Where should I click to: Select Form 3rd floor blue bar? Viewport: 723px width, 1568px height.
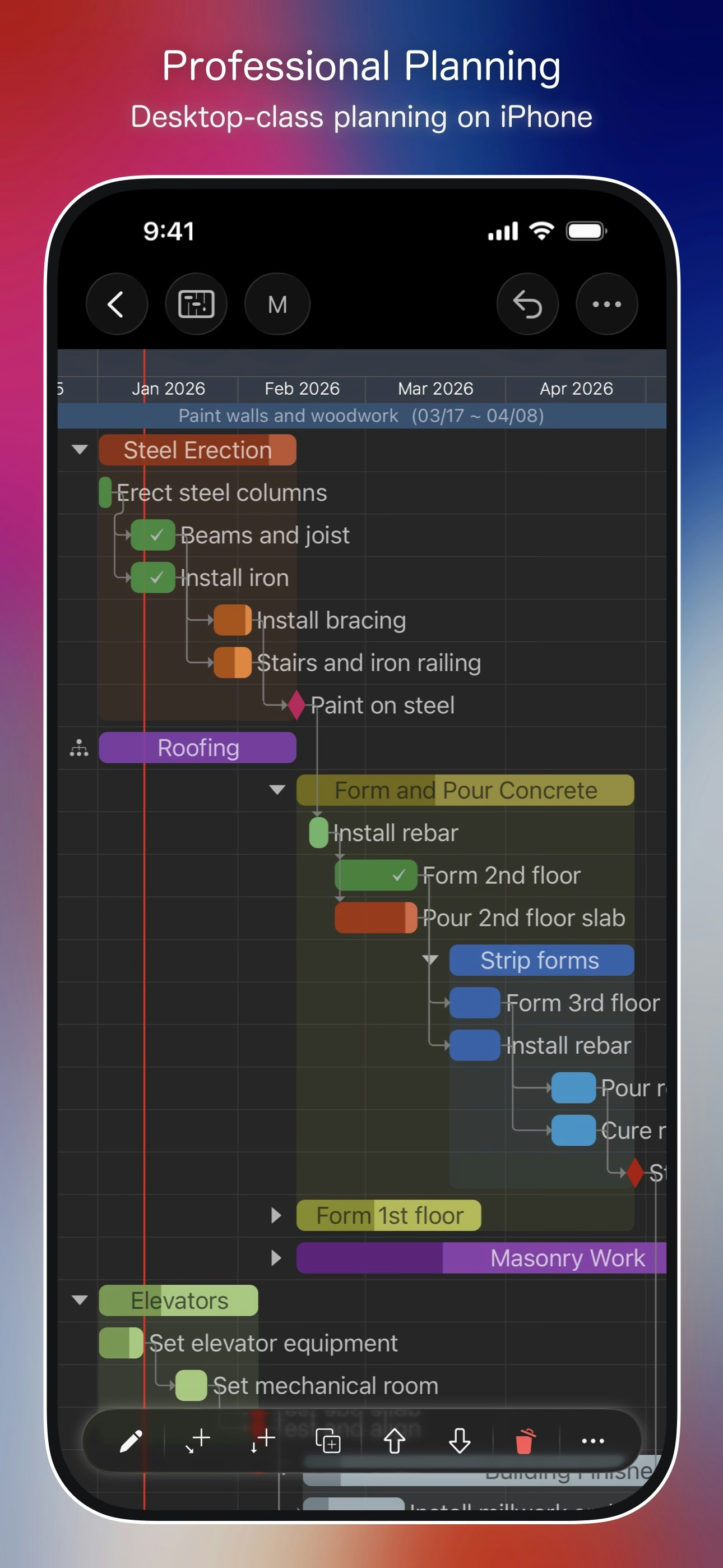click(475, 1003)
